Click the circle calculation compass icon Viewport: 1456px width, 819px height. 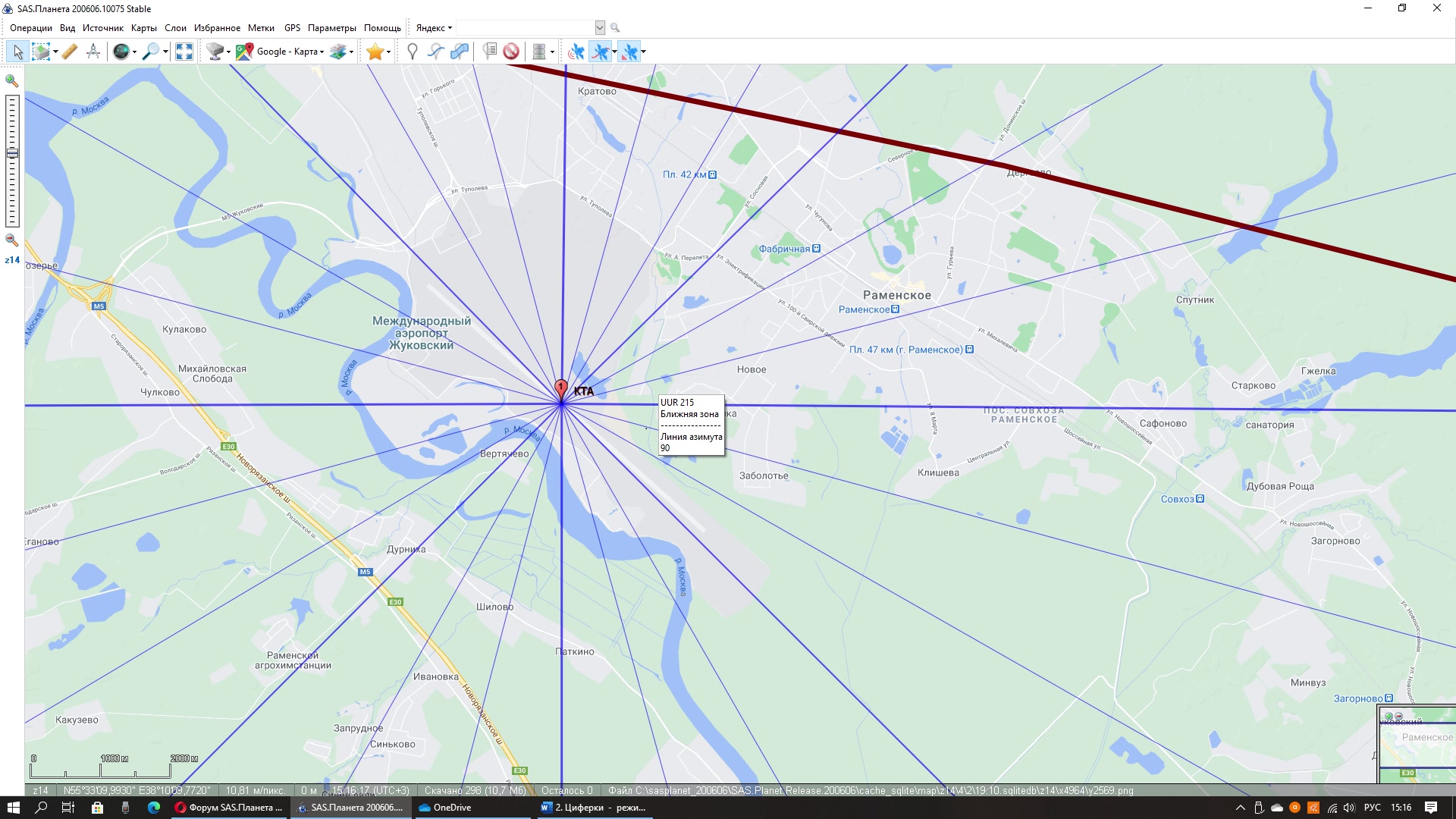(x=93, y=52)
